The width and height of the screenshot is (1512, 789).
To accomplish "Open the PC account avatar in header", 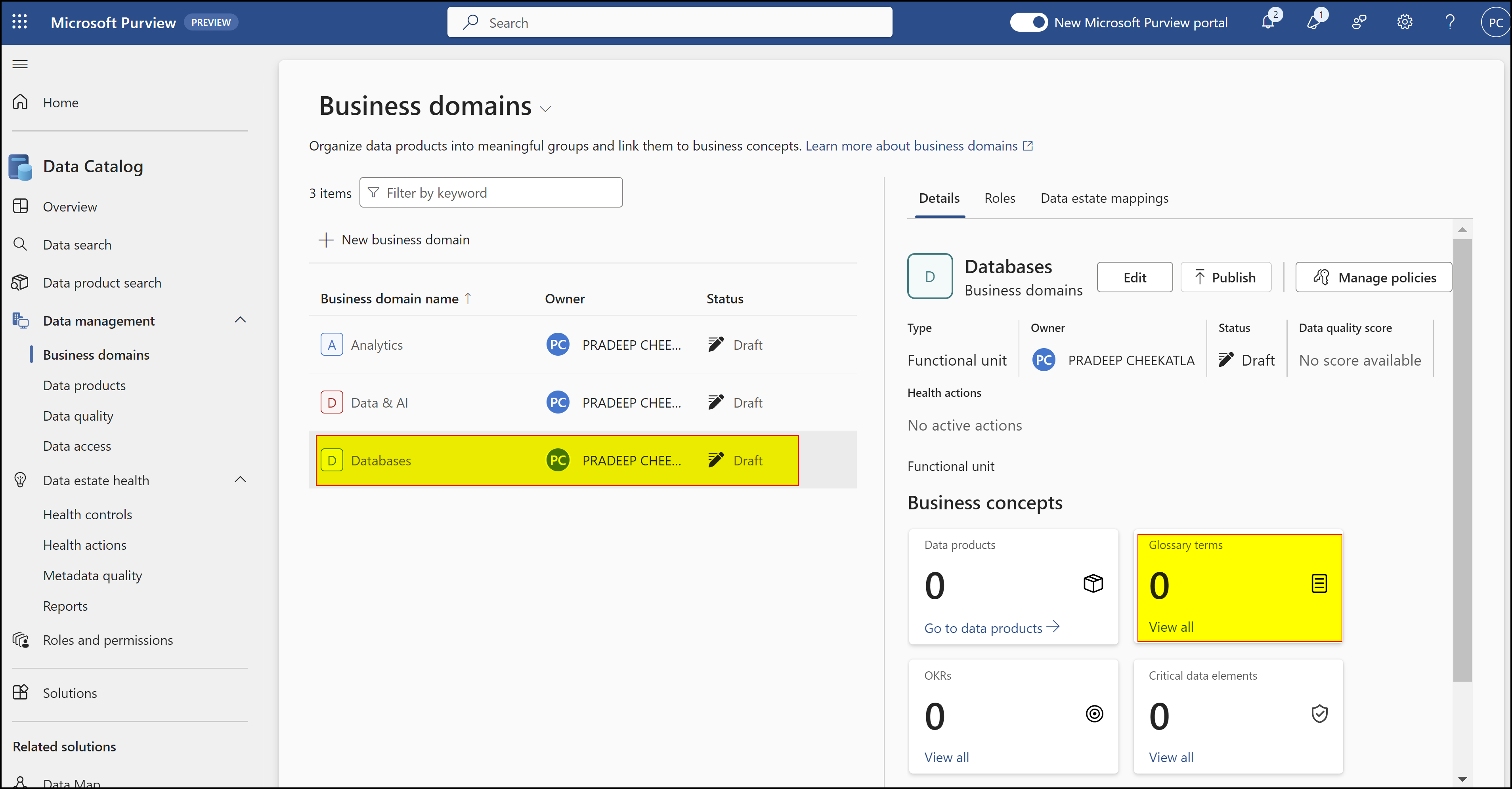I will 1496,22.
